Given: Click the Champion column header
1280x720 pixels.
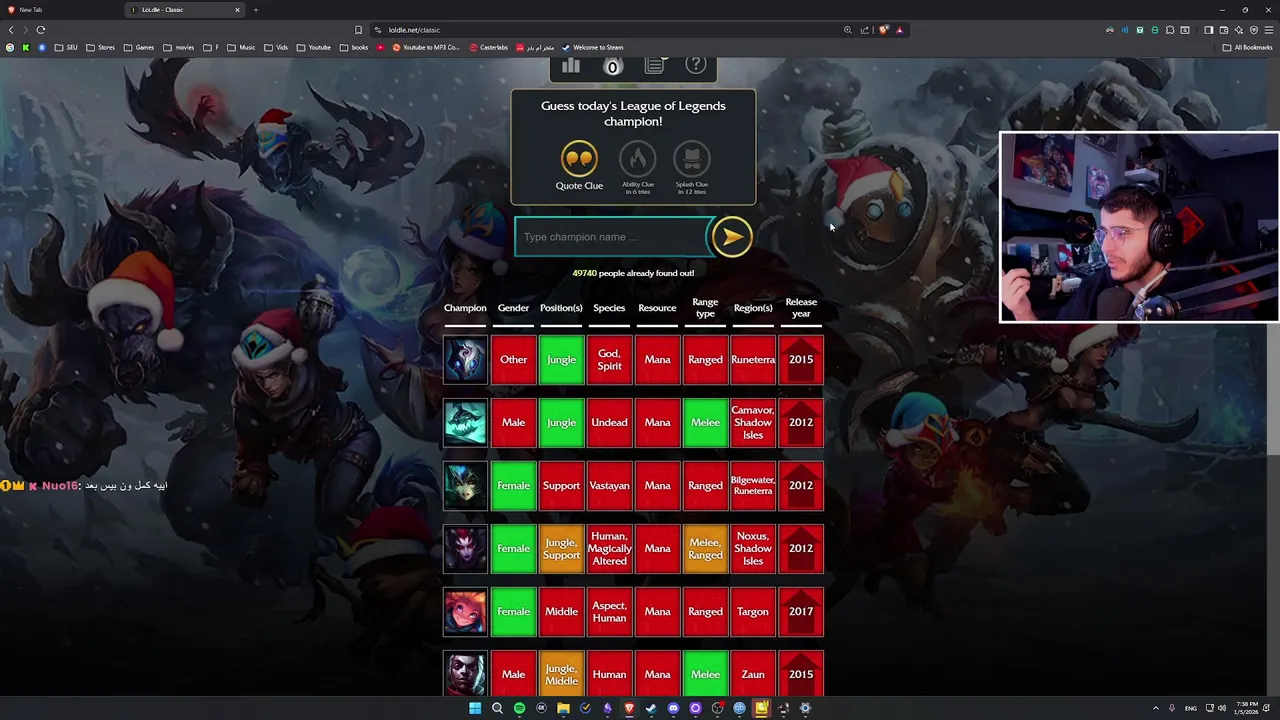Looking at the screenshot, I should click(x=465, y=308).
